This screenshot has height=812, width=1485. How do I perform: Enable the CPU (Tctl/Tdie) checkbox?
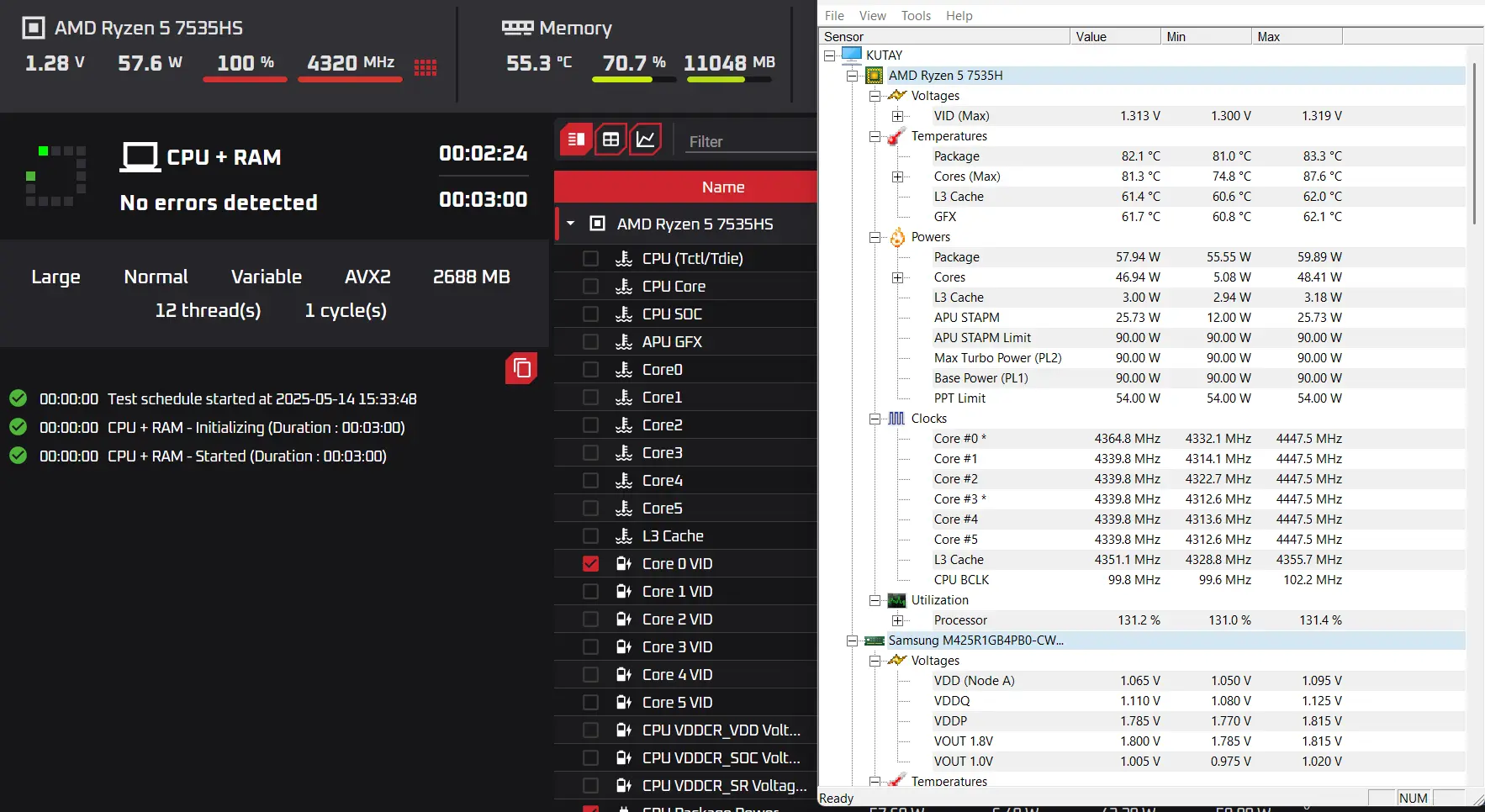point(591,259)
